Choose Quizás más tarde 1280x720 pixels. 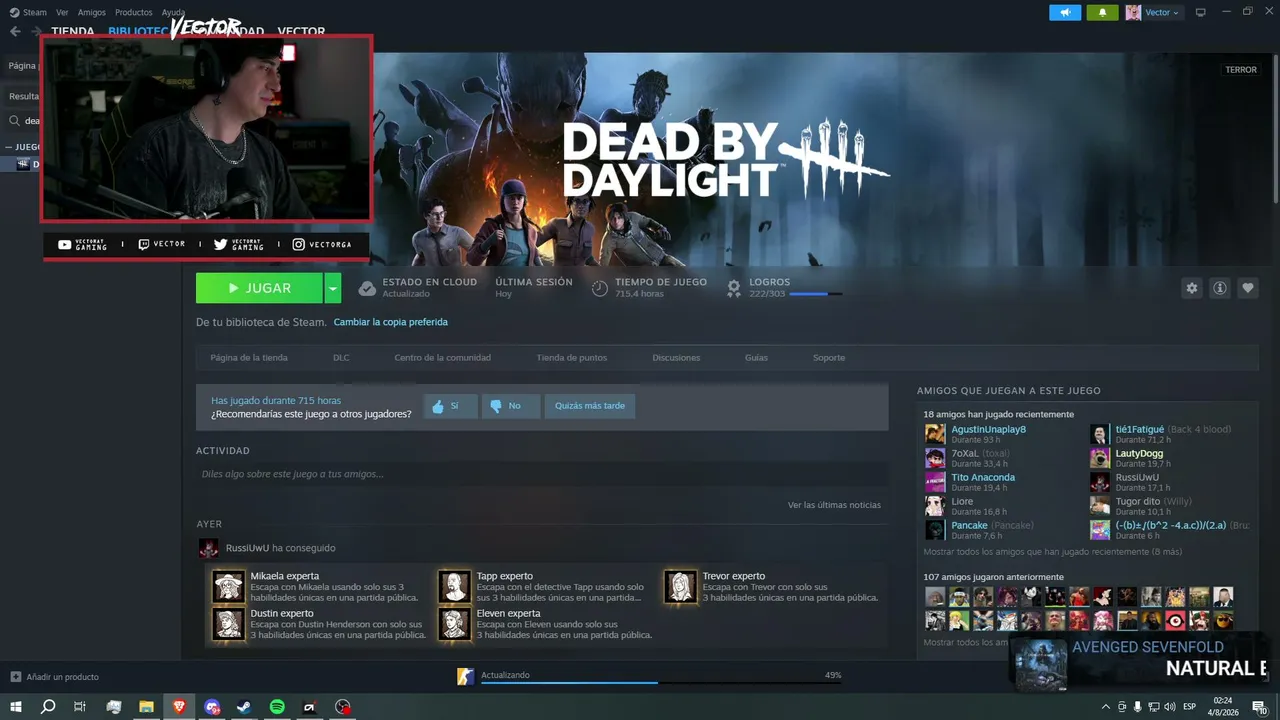(x=590, y=406)
